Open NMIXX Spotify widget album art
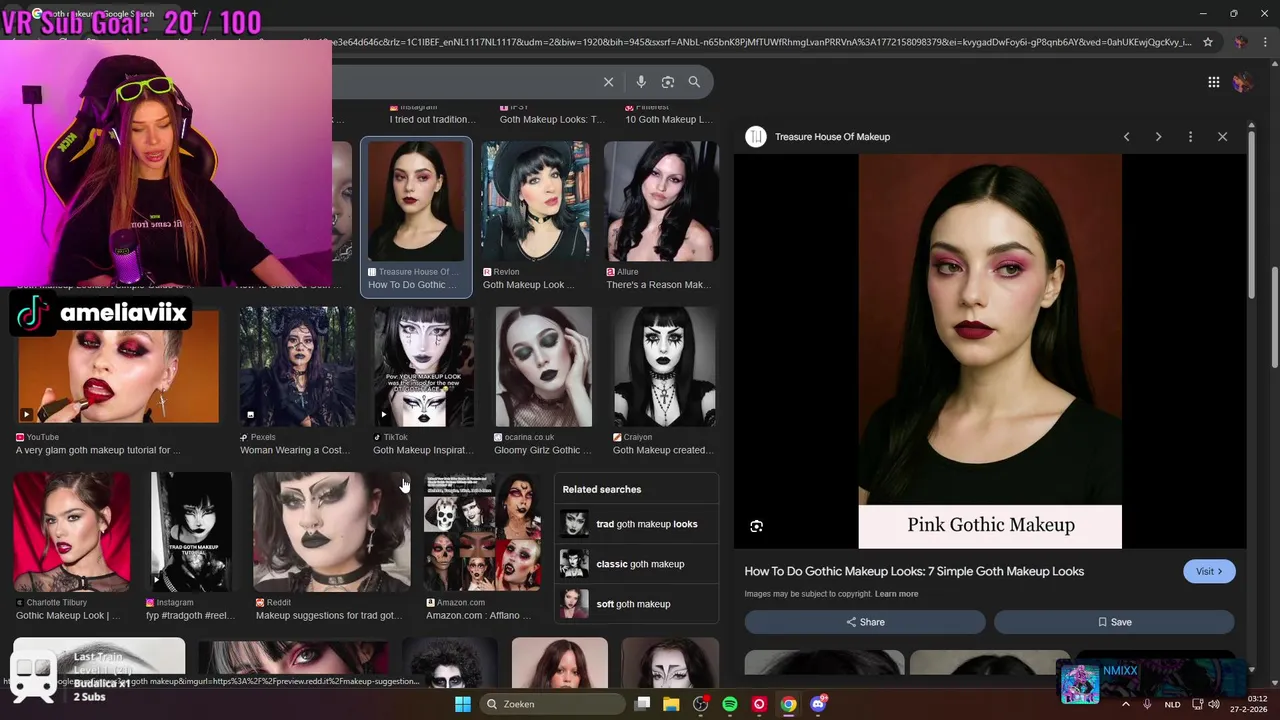This screenshot has height=720, width=1280. coord(1080,684)
